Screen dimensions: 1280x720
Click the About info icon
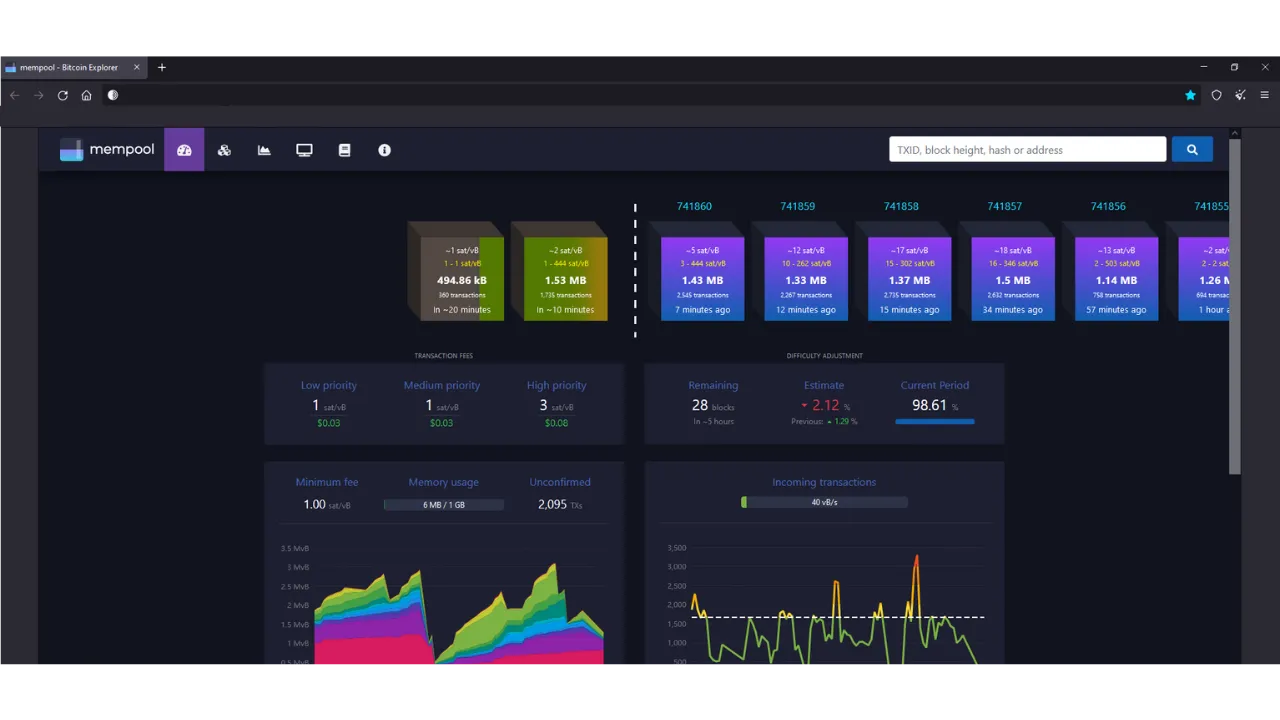384,150
